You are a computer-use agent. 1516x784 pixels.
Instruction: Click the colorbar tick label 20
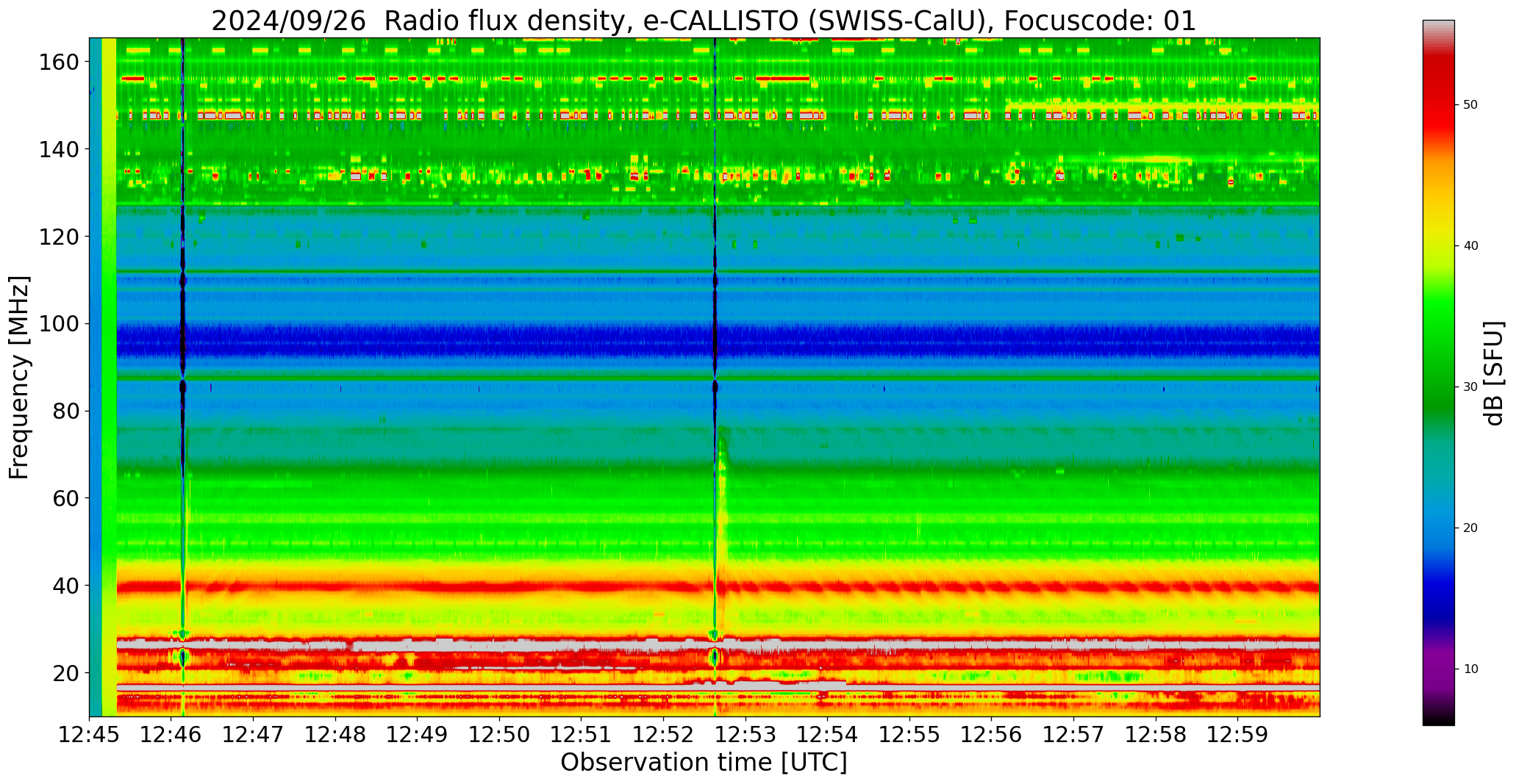(1470, 528)
